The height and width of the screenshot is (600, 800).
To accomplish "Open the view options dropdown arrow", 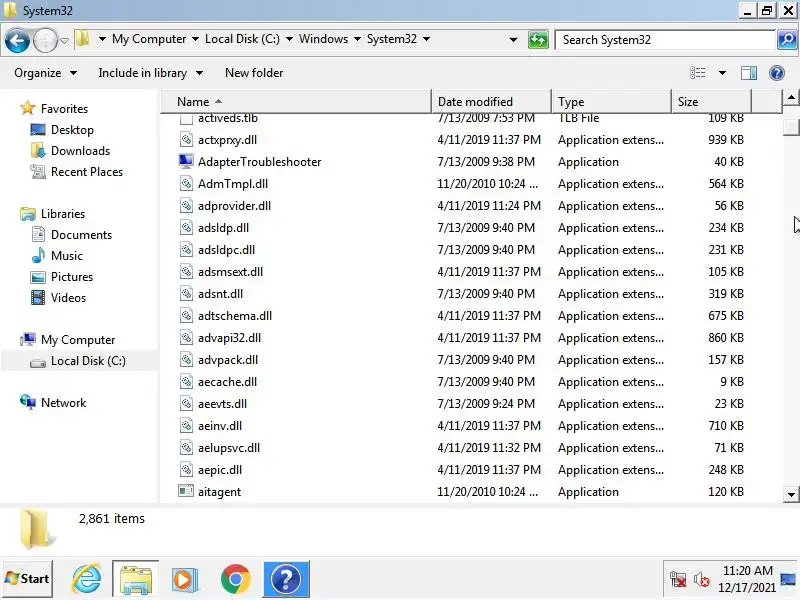I will click(722, 73).
